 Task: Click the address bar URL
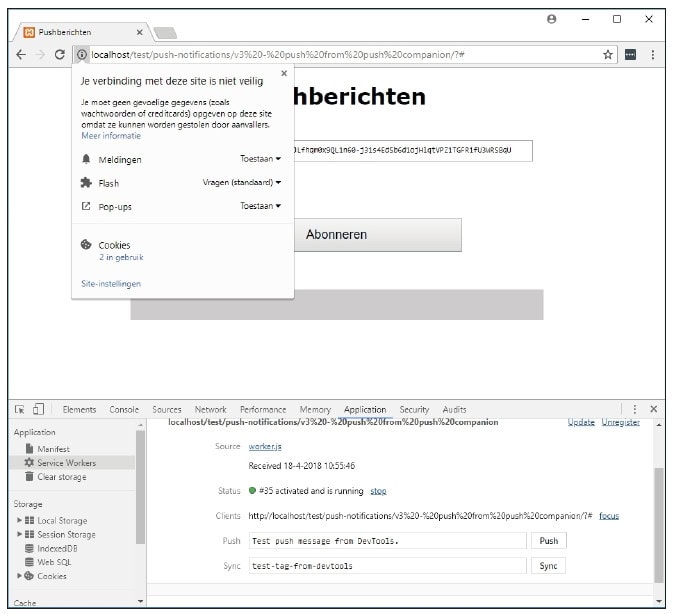coord(278,54)
